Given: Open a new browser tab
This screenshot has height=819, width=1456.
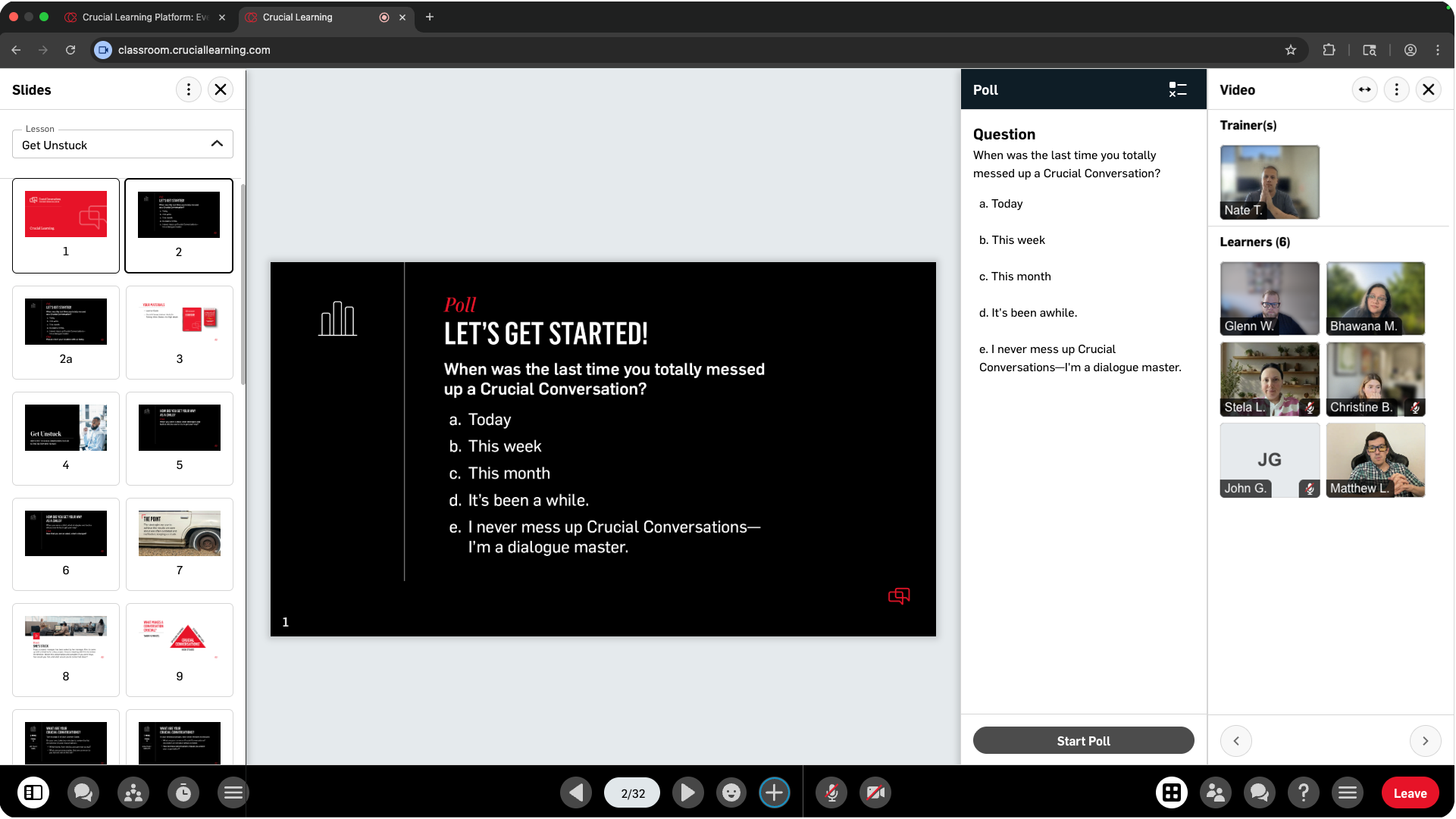Looking at the screenshot, I should point(430,17).
